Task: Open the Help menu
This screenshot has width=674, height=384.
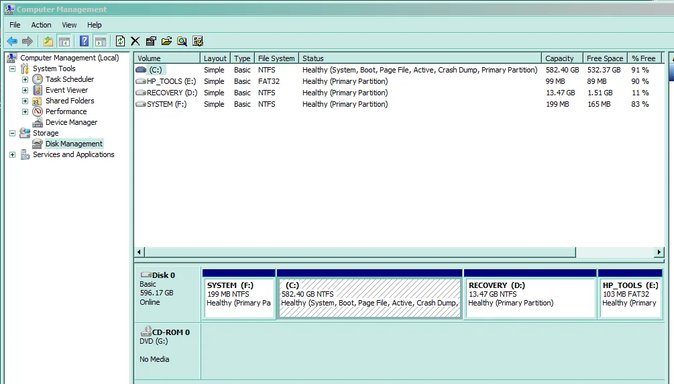Action: pos(94,25)
